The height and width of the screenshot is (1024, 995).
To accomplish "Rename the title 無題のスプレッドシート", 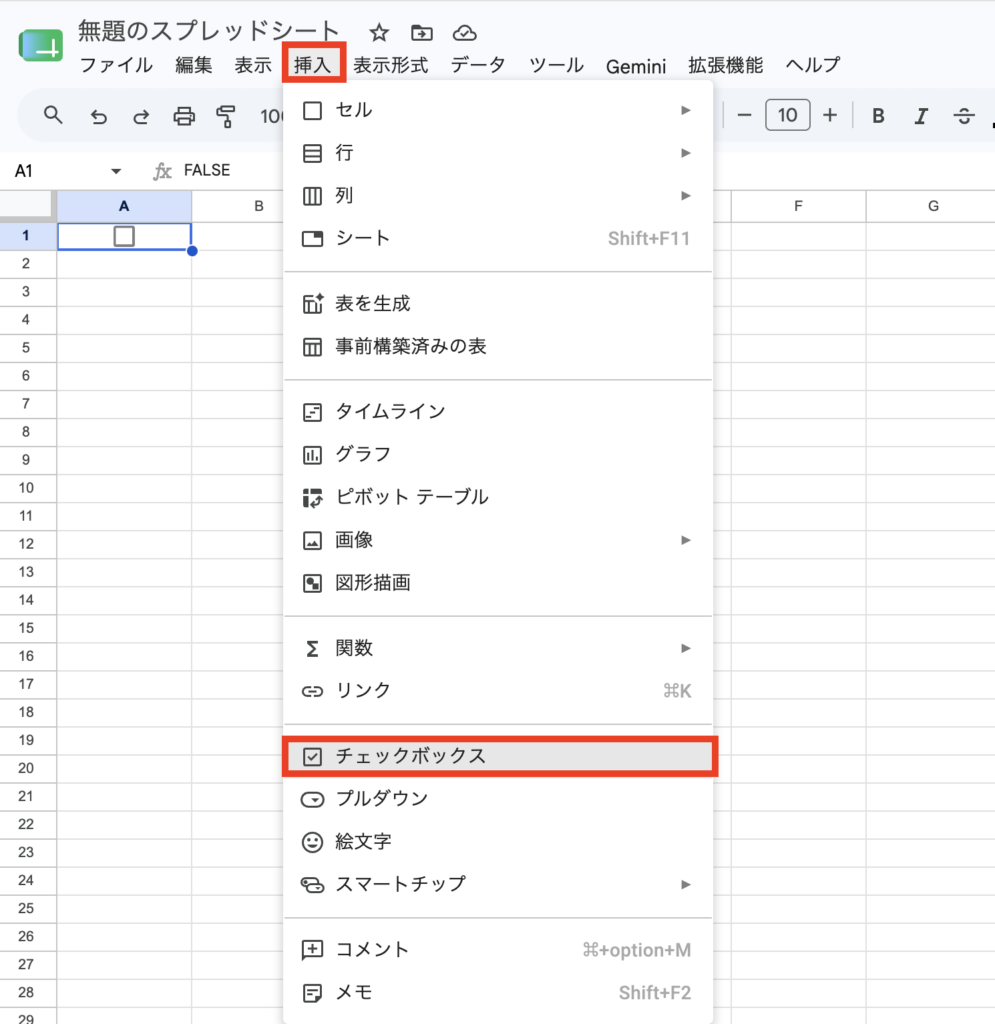I will (x=208, y=31).
